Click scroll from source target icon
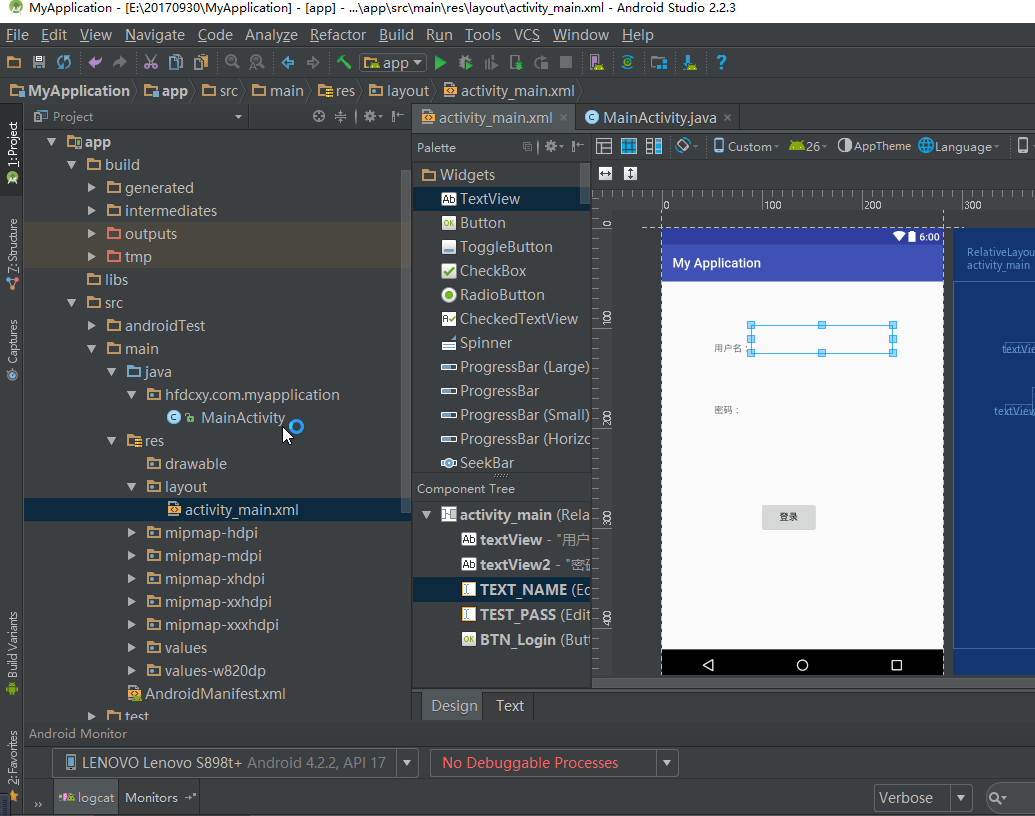 (319, 116)
